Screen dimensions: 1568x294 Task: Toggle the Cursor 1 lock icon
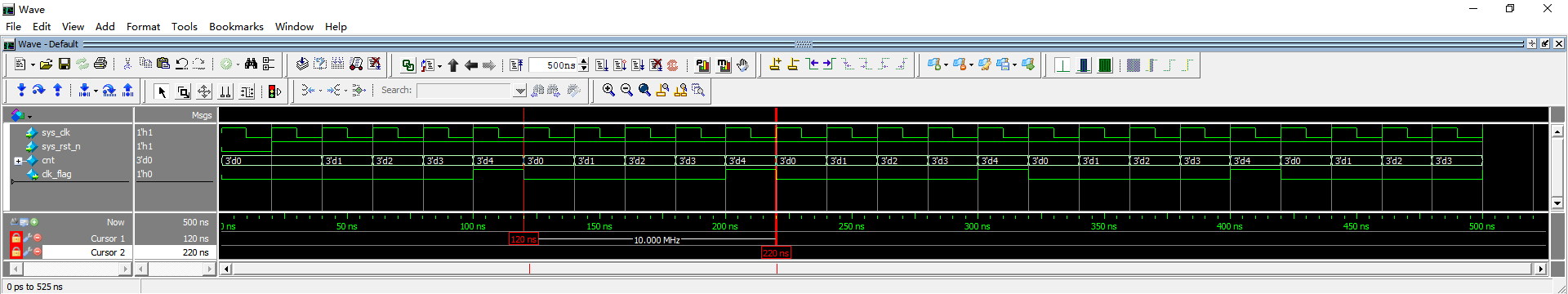(x=16, y=238)
